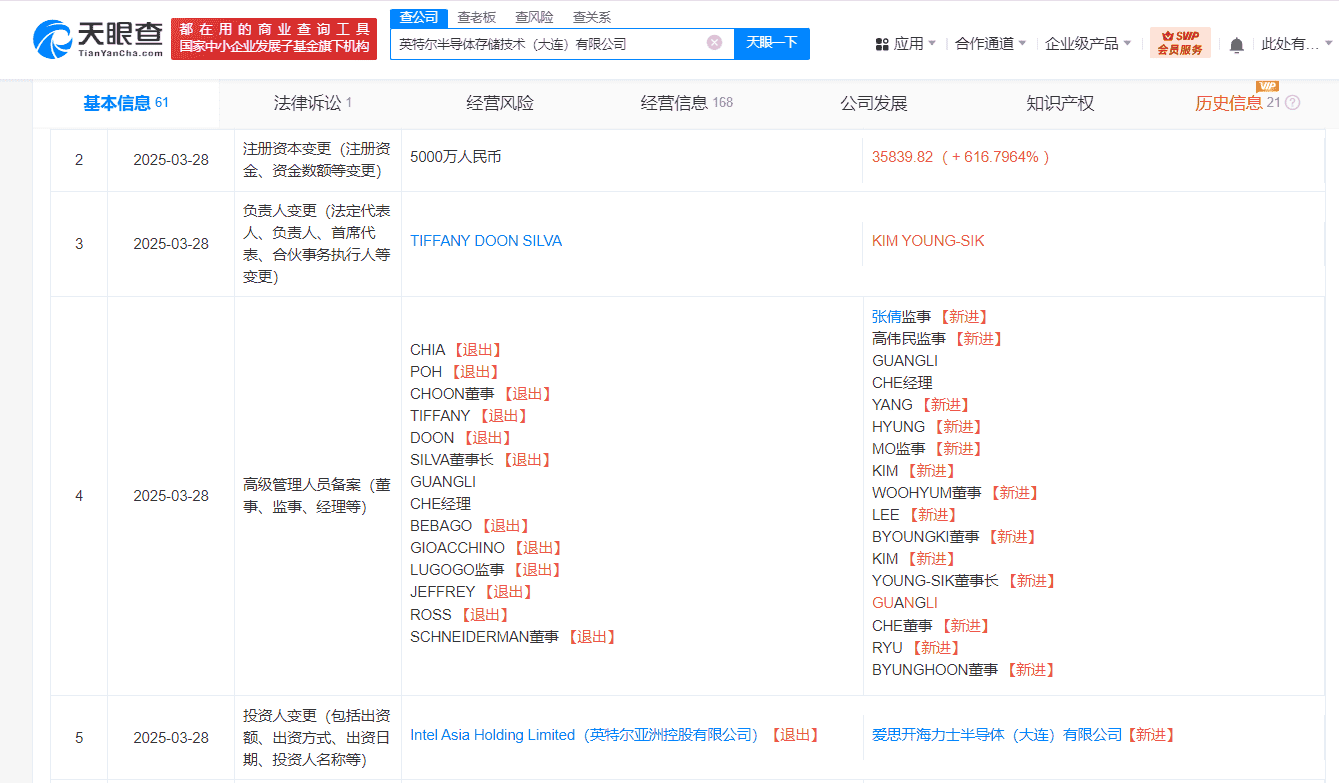Switch to the 查关系 search tab
The height and width of the screenshot is (783, 1339).
591,17
